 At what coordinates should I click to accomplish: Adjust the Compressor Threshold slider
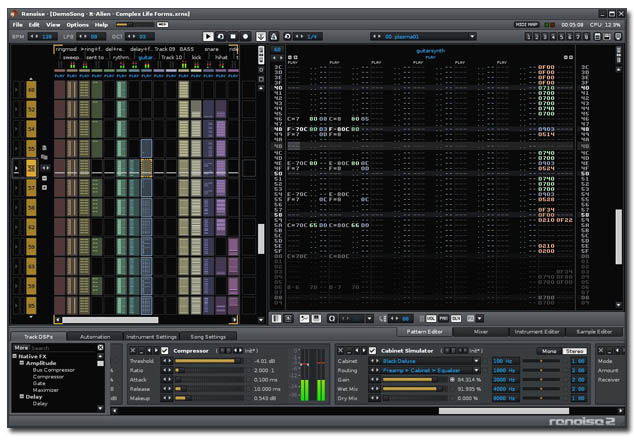(209, 361)
